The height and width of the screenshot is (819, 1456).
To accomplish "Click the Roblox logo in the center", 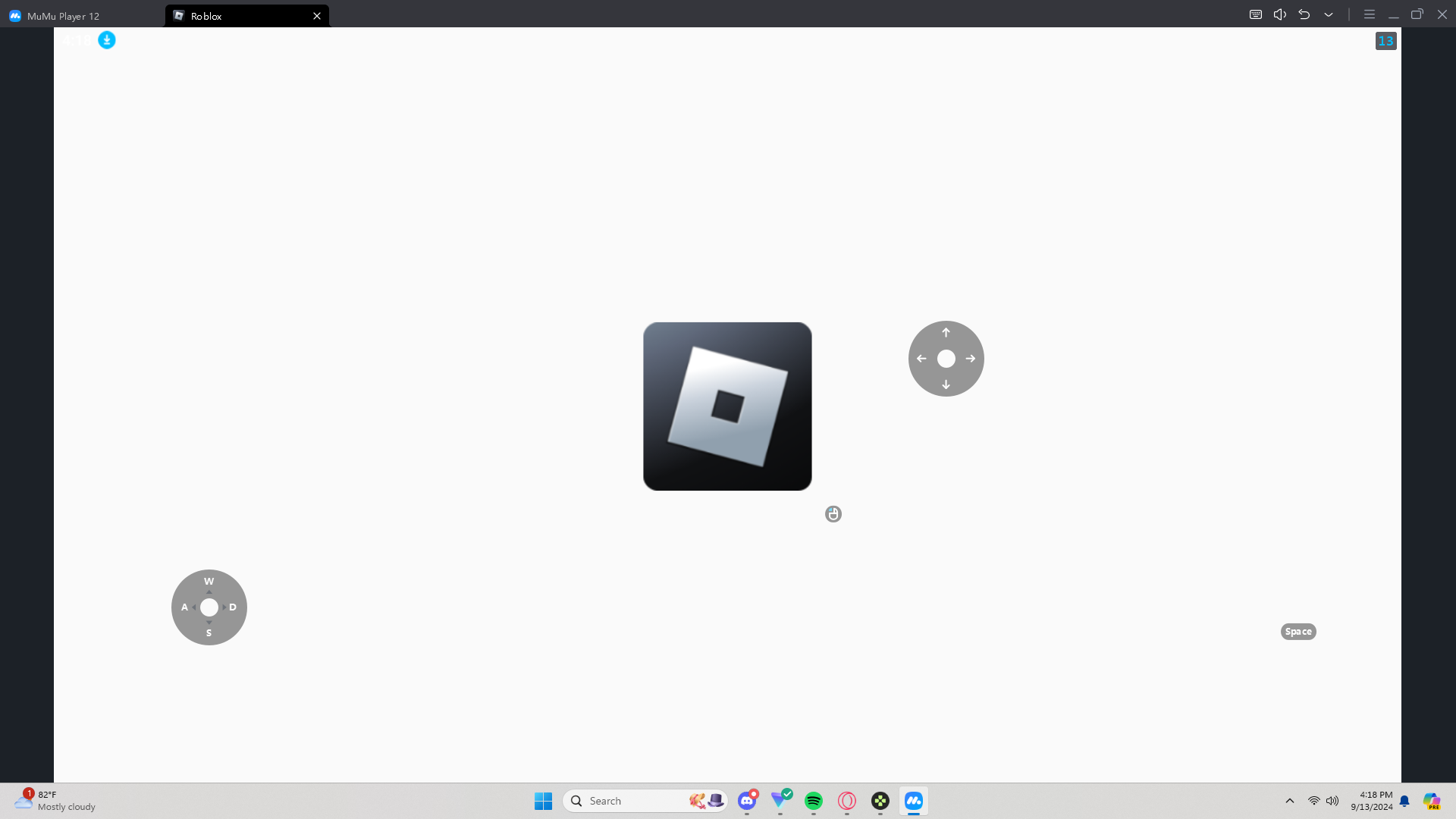I will point(727,406).
